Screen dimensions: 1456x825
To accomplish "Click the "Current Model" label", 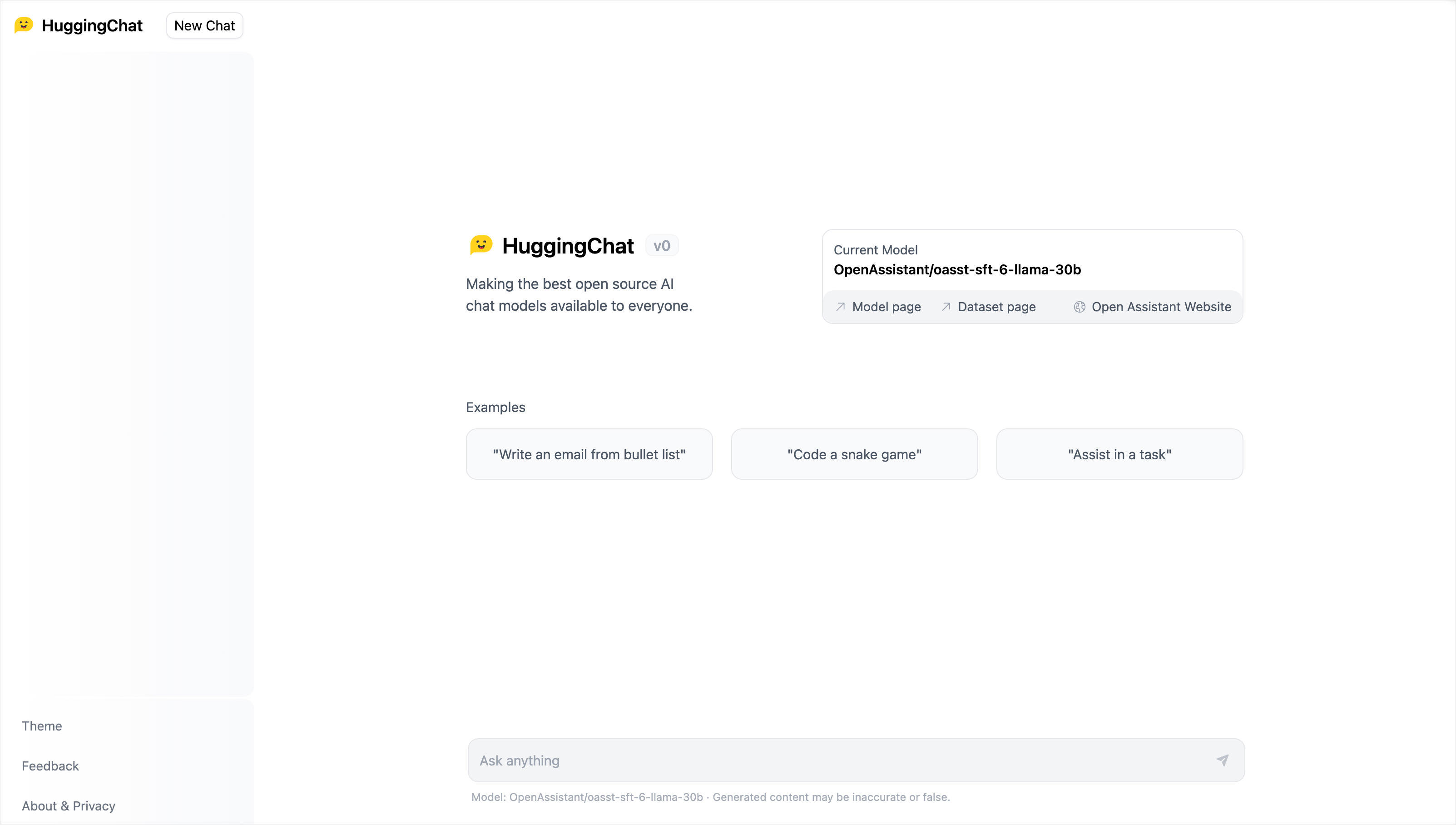I will click(876, 250).
